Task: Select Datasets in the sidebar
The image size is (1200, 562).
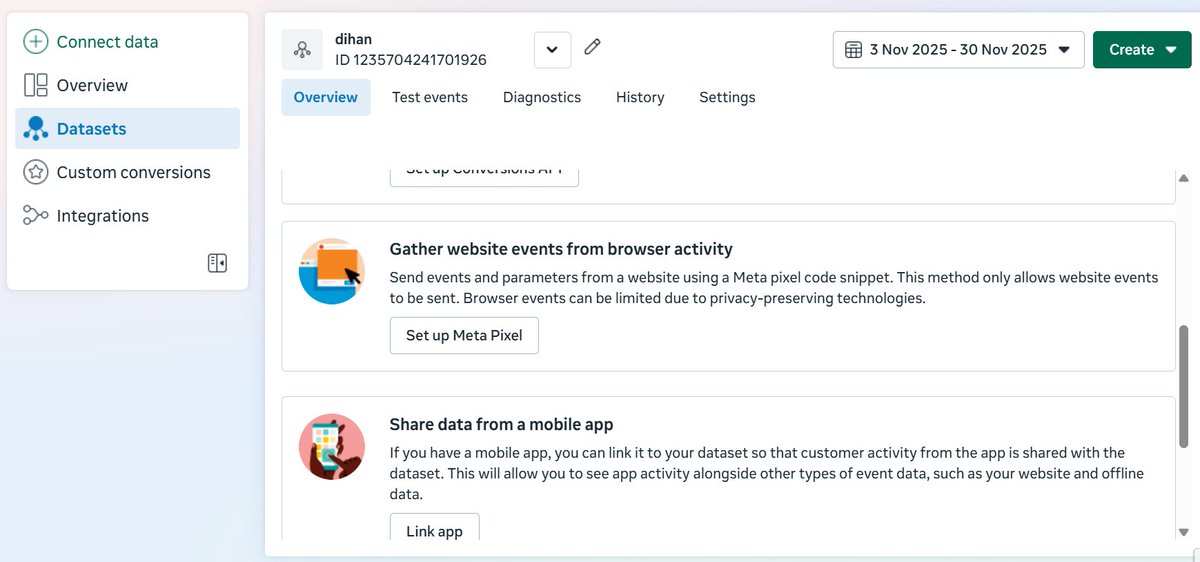Action: [127, 129]
